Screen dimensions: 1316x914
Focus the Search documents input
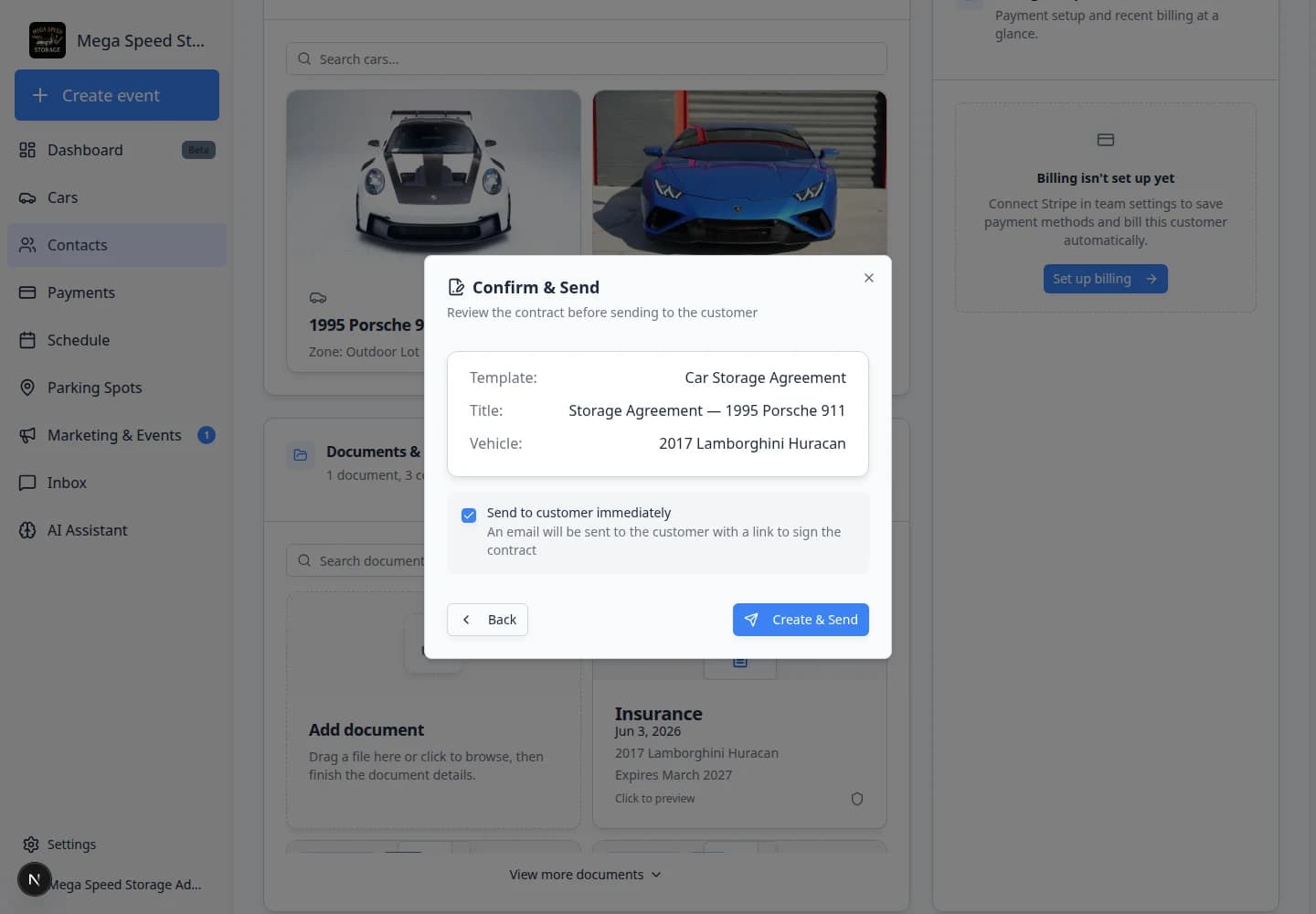(x=356, y=560)
